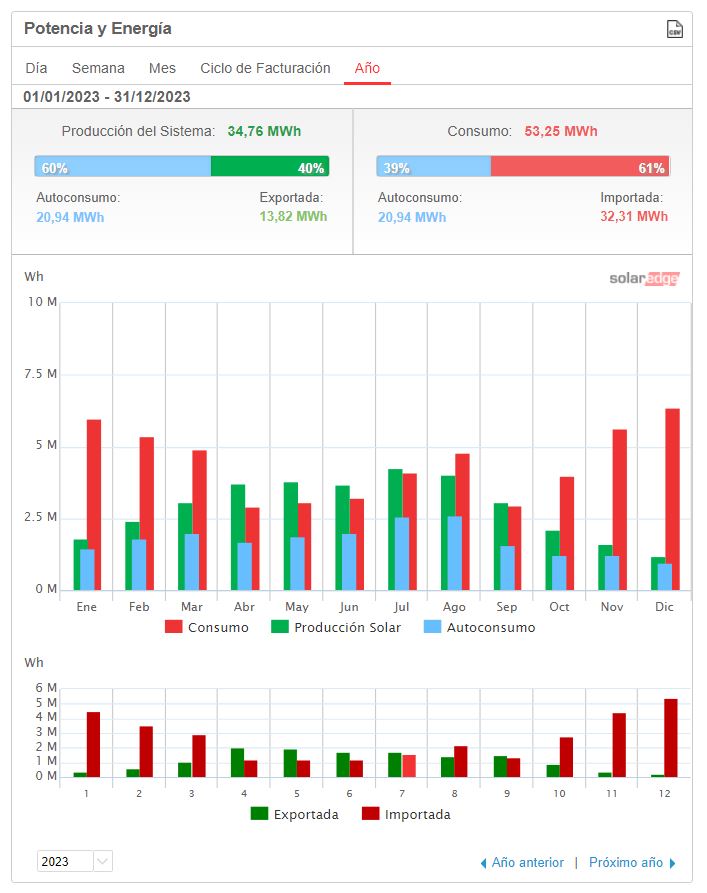The width and height of the screenshot is (707, 893).
Task: Open the 2023 year dropdown
Action: 75,861
